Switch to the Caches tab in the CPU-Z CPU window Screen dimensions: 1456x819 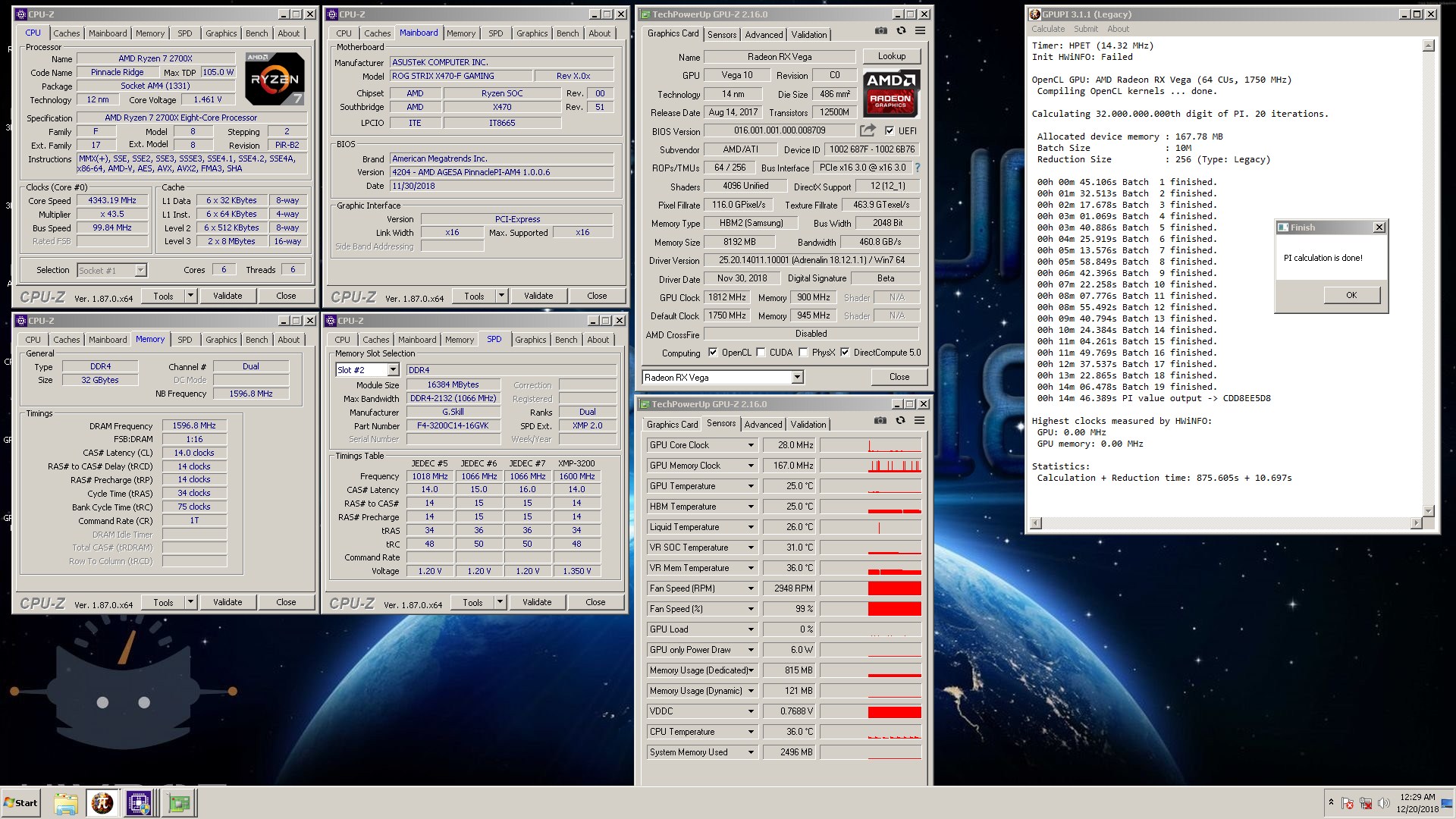coord(67,33)
